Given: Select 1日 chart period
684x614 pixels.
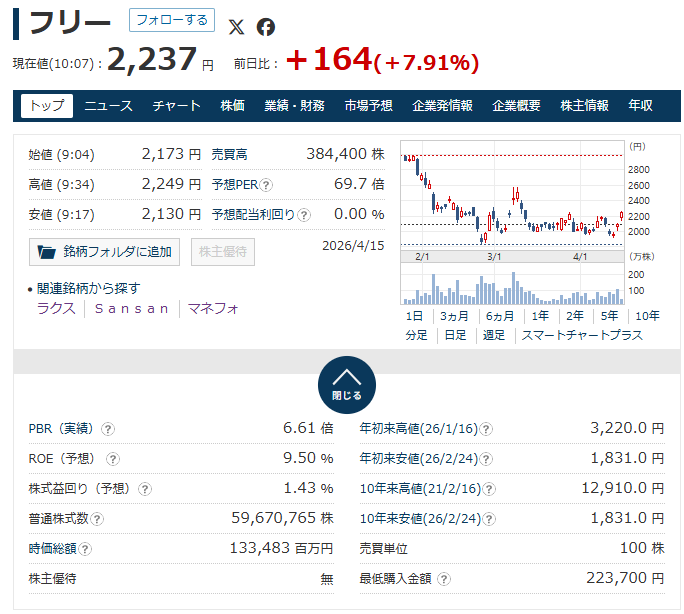Looking at the screenshot, I should tap(414, 316).
